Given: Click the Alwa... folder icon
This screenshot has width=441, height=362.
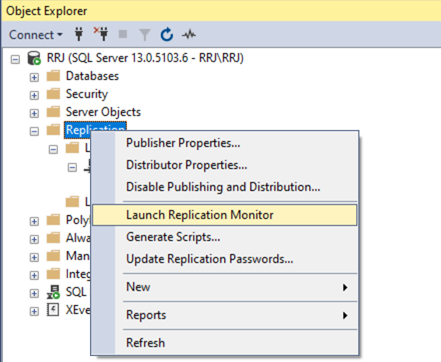Looking at the screenshot, I should 53,238.
